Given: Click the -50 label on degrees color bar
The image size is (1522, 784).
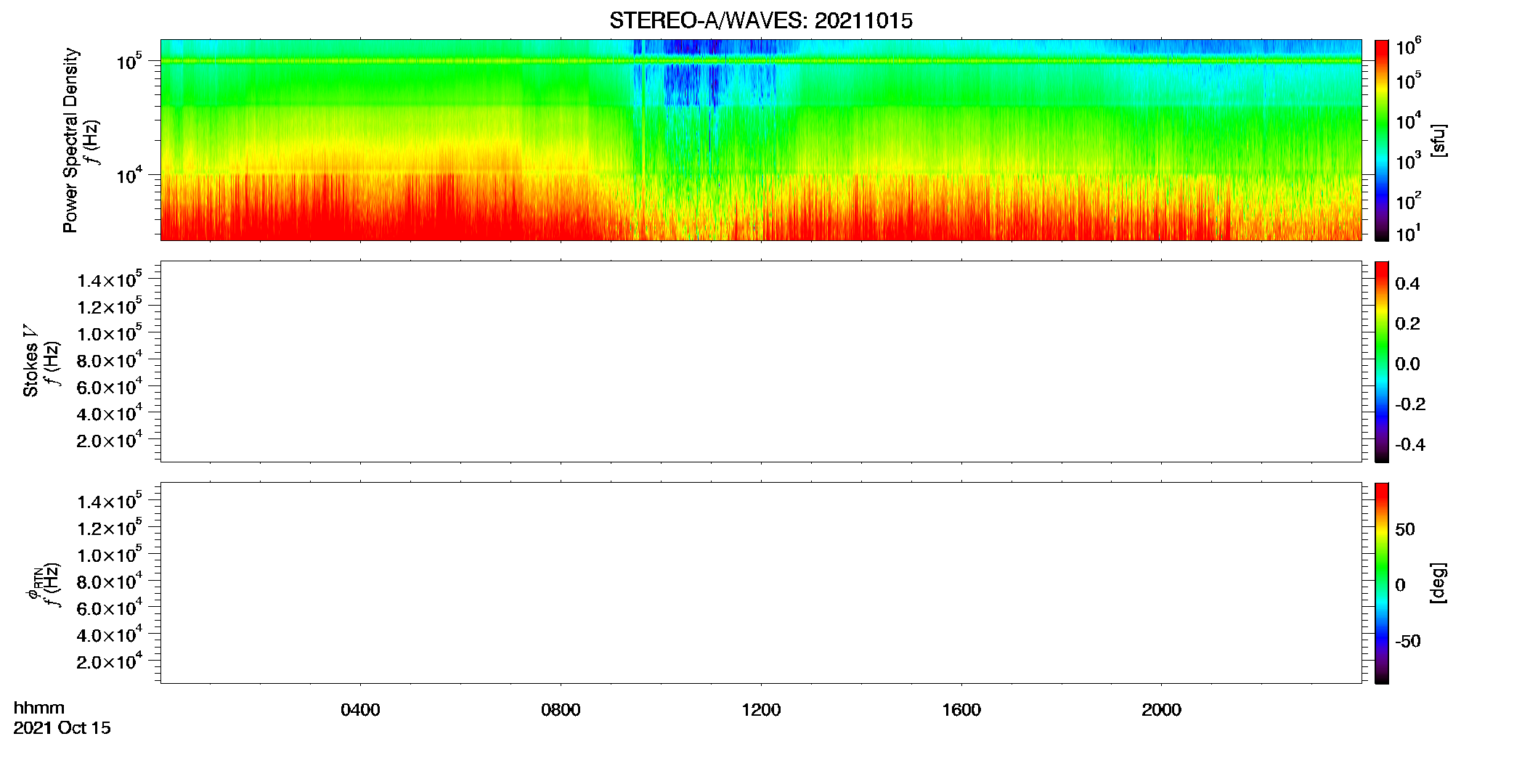Looking at the screenshot, I should point(1408,642).
